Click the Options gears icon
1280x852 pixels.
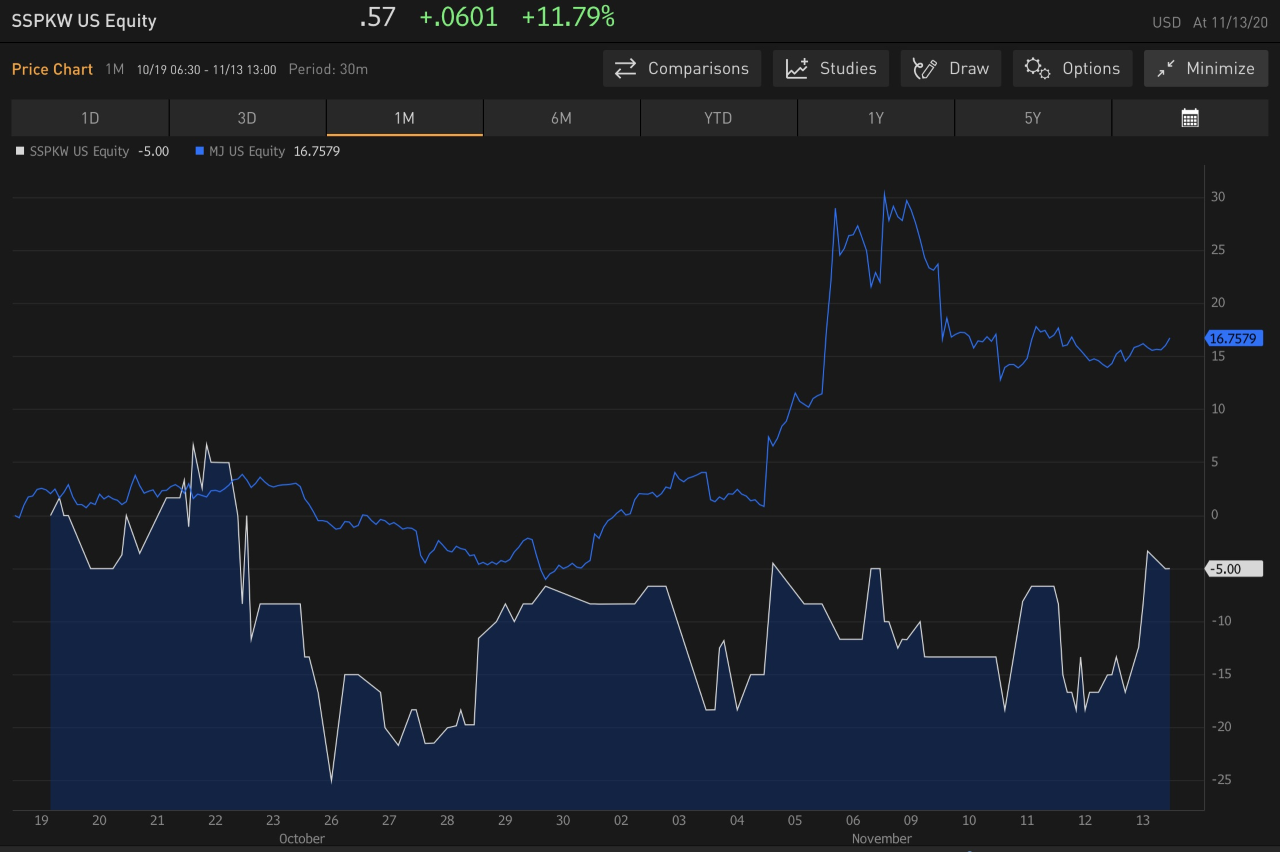pyautogui.click(x=1038, y=69)
